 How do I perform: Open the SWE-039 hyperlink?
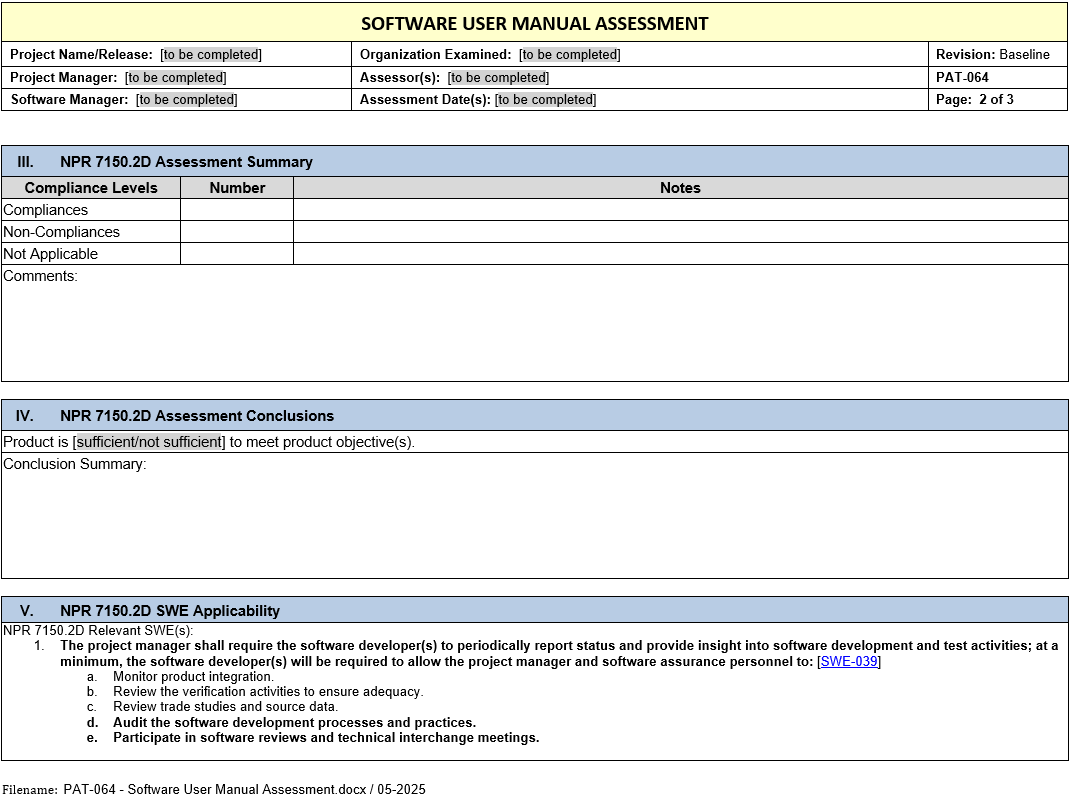tap(848, 661)
